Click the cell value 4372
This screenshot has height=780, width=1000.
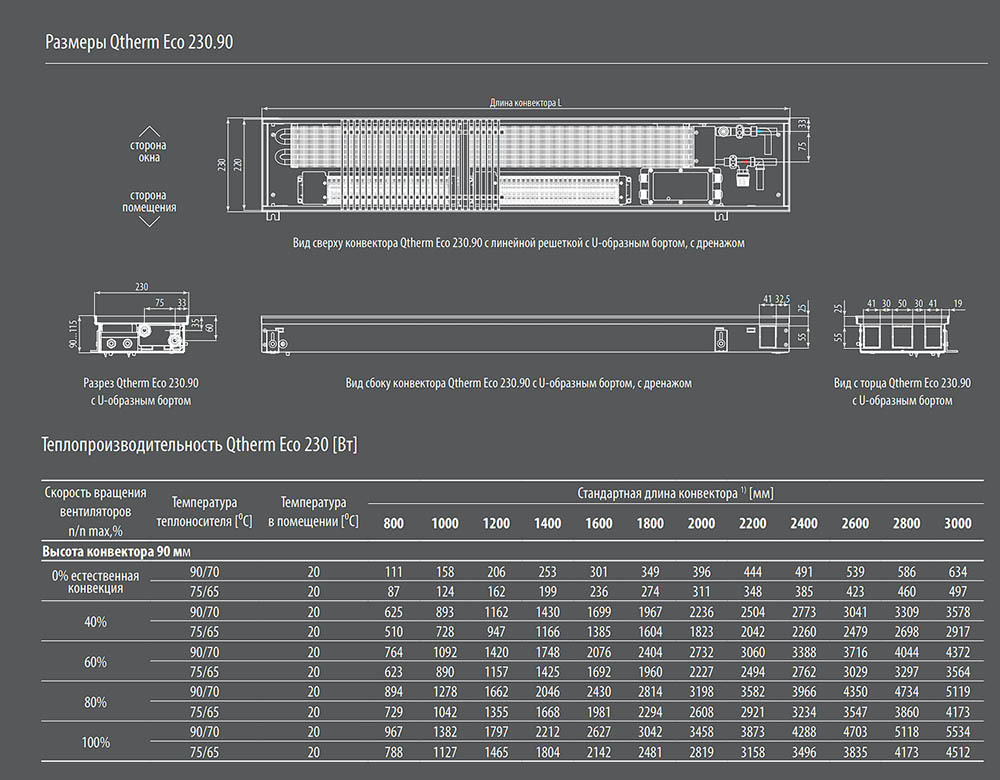coord(958,652)
